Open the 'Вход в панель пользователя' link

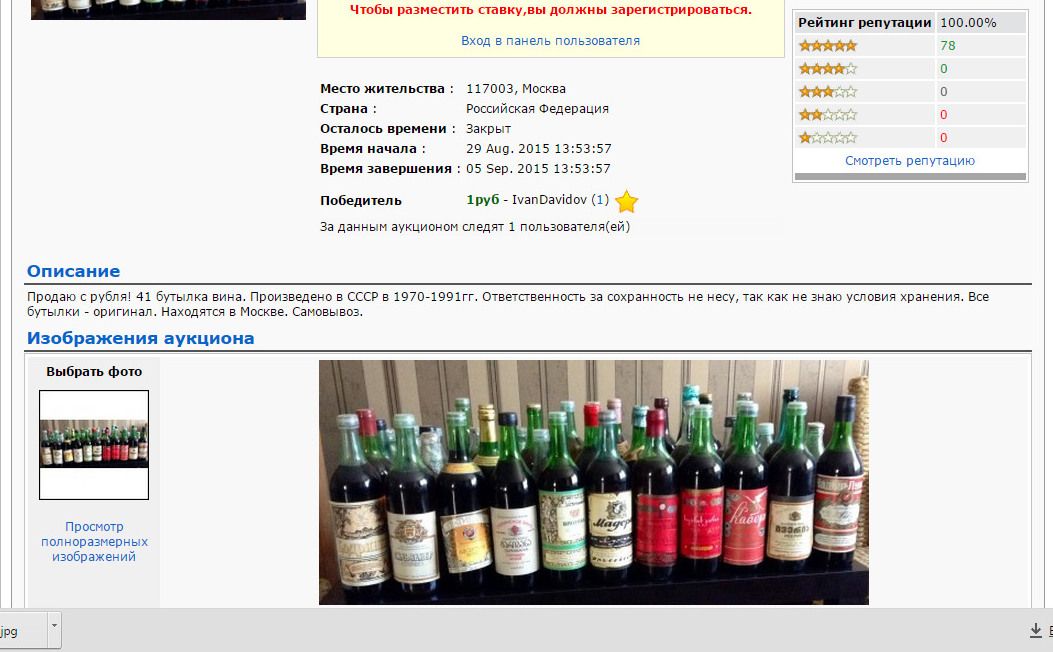pyautogui.click(x=550, y=41)
